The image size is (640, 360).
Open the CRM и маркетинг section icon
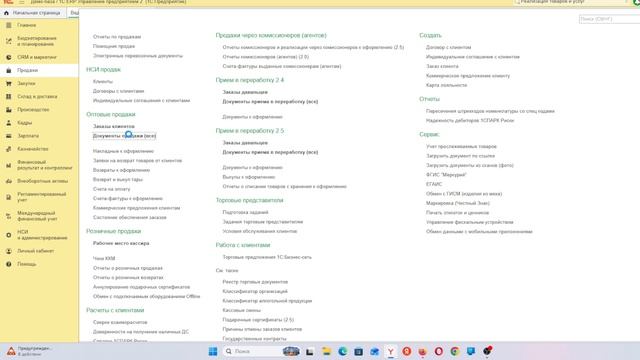(9, 57)
